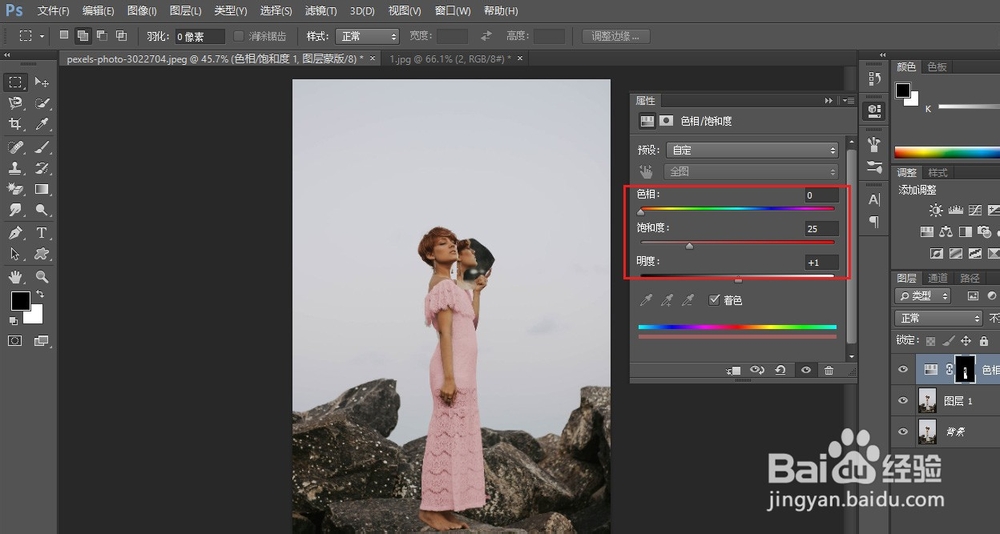Toggle Quick Mask mode
The height and width of the screenshot is (534, 1000).
coord(15,341)
